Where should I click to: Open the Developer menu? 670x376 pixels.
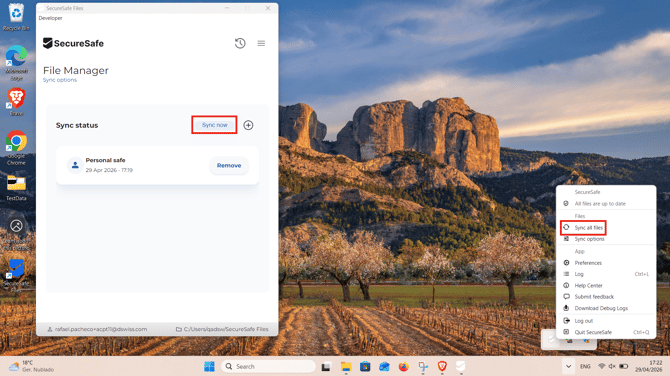[x=50, y=18]
